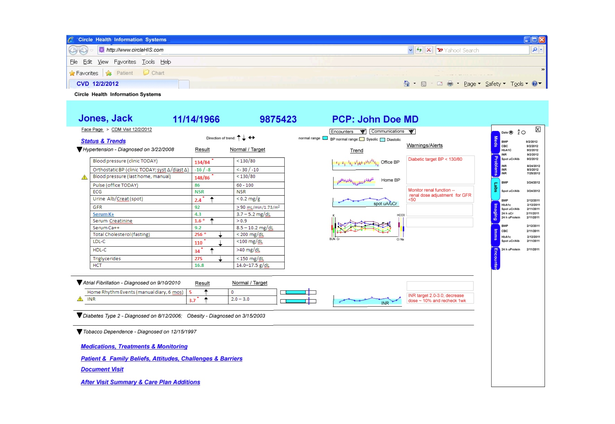
Task: Click the red Stop loading X icon
Action: 429,50
